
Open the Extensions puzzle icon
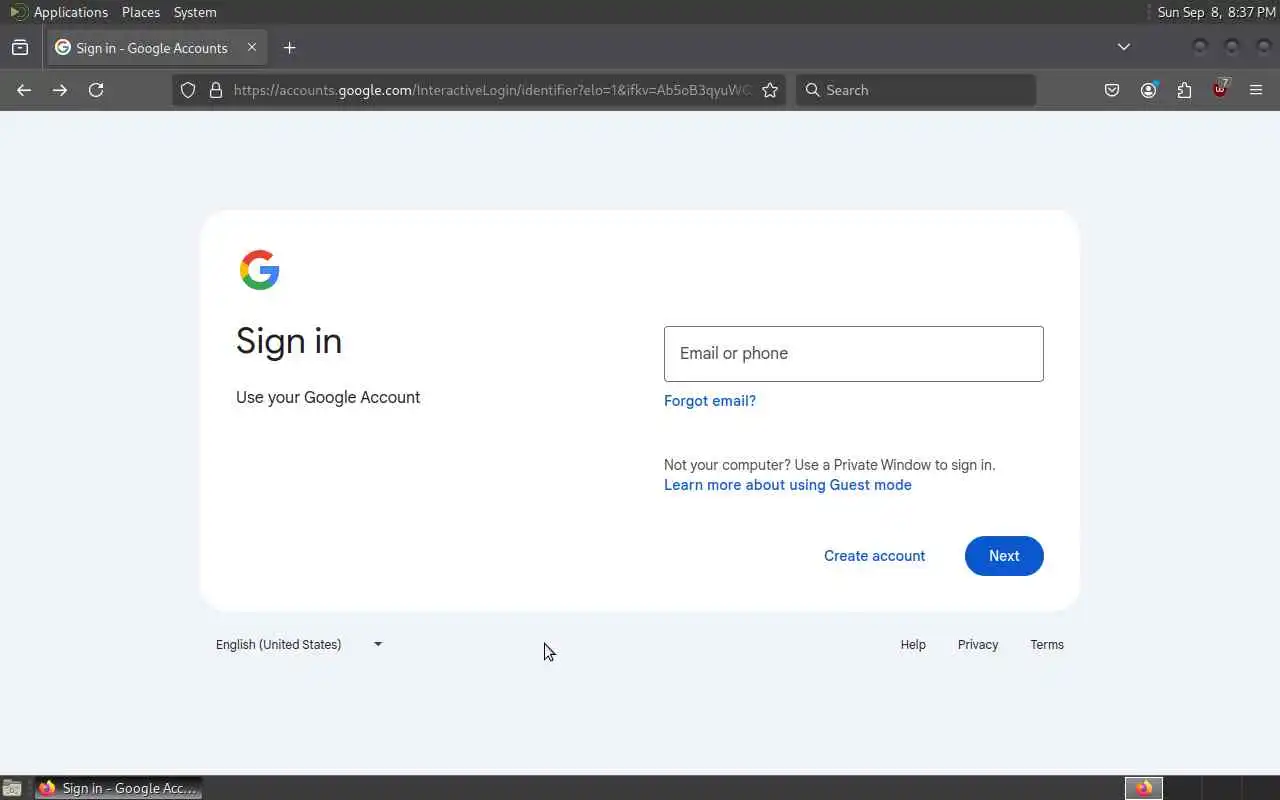(x=1184, y=90)
